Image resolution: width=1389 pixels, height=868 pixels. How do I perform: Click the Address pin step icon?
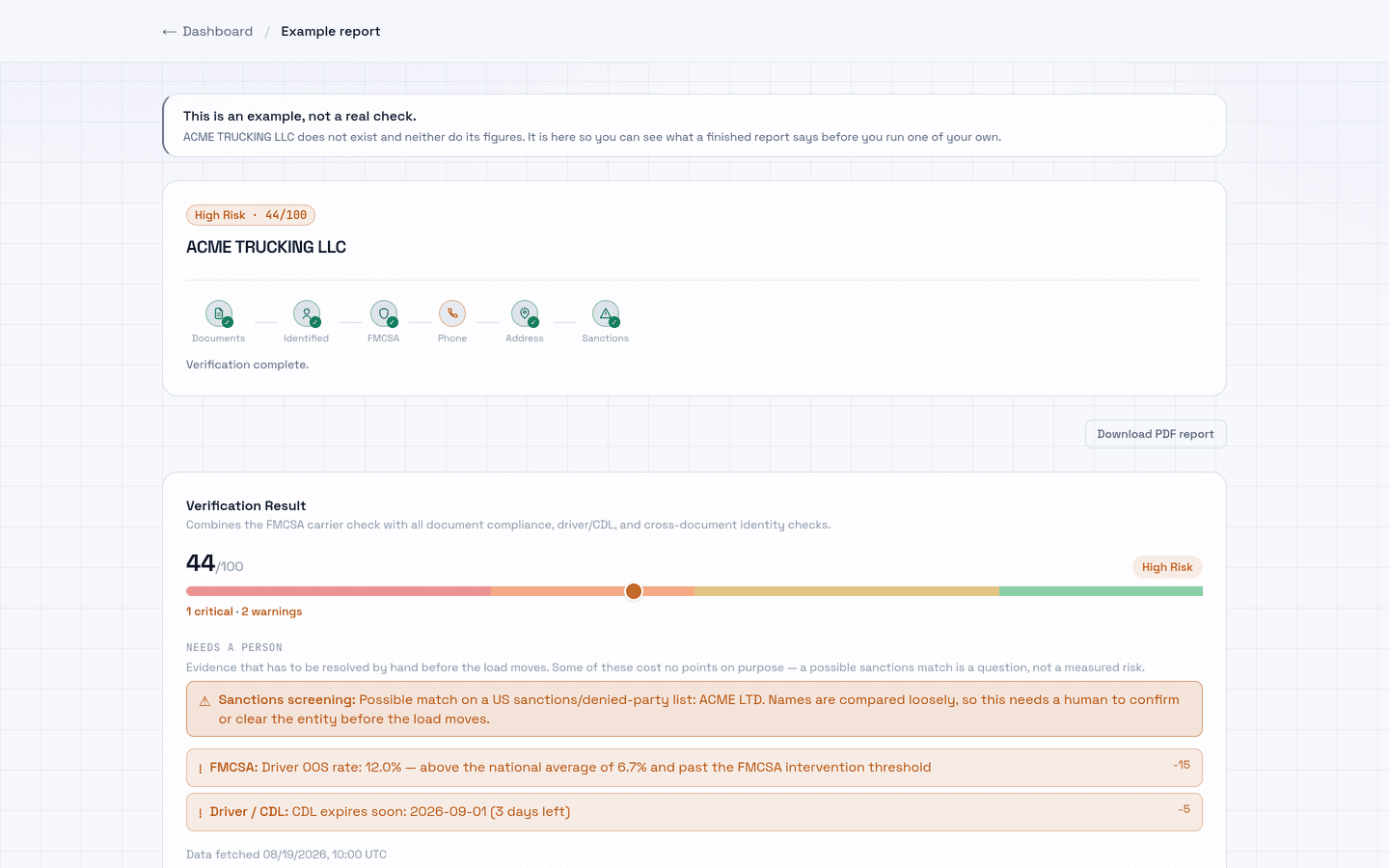525,313
